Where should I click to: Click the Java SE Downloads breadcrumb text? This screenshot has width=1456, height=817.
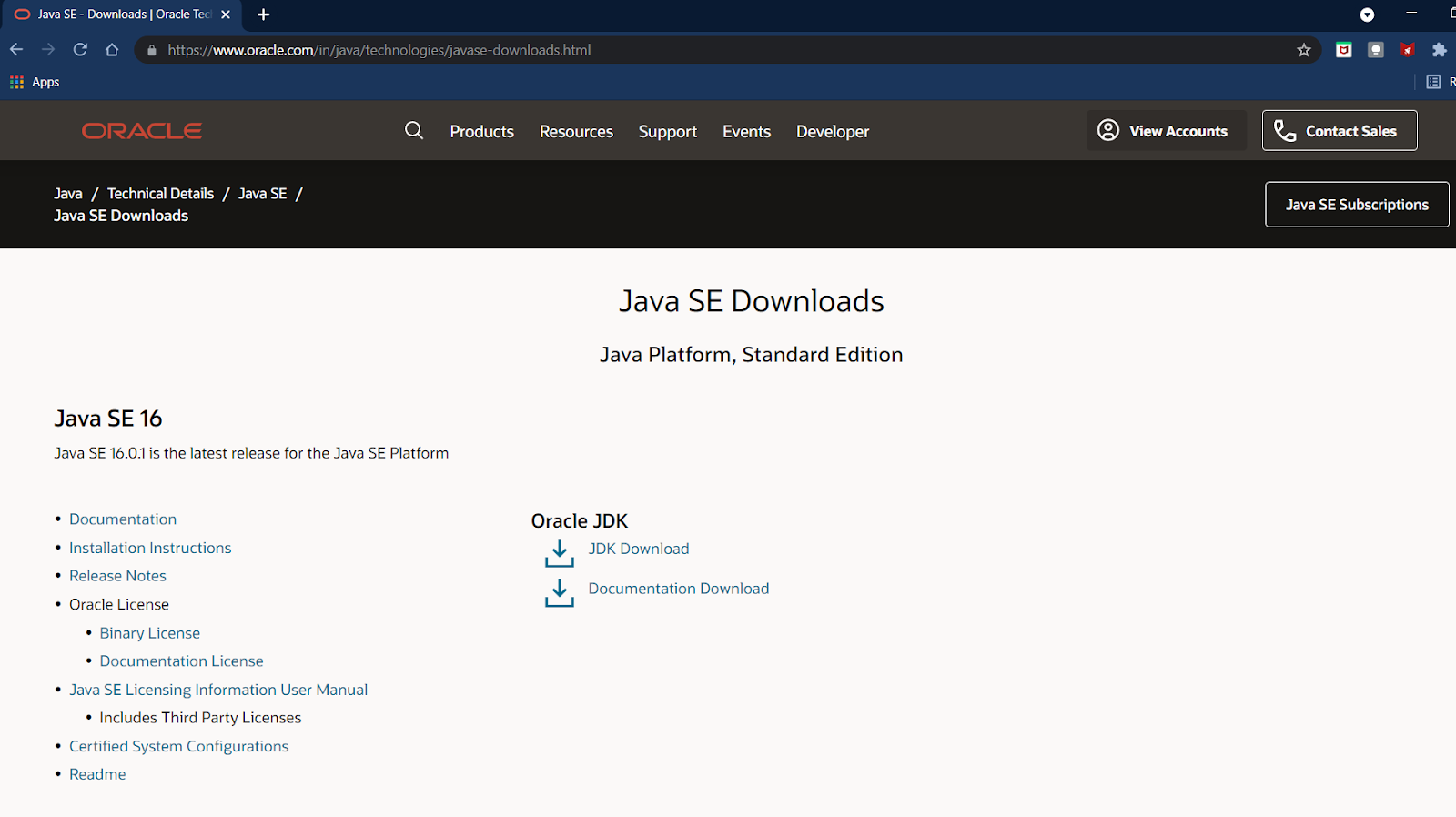coord(121,216)
